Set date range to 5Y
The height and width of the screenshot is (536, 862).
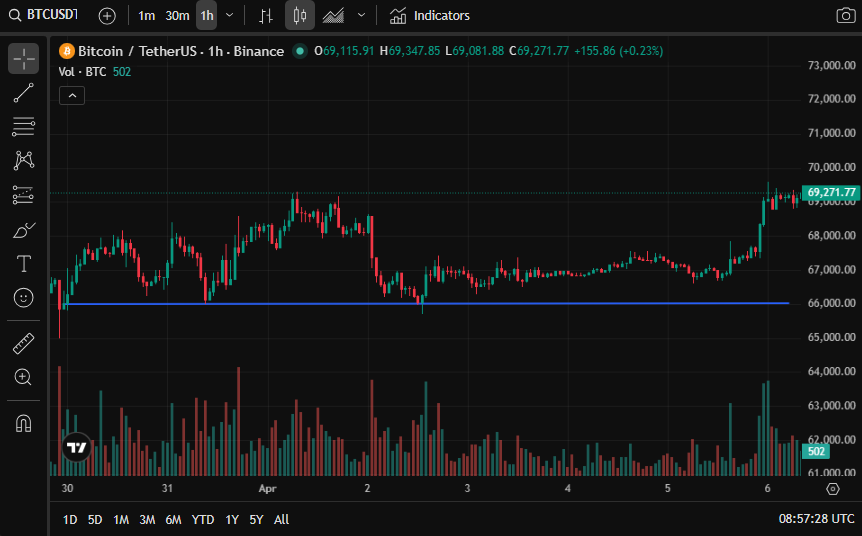(256, 520)
